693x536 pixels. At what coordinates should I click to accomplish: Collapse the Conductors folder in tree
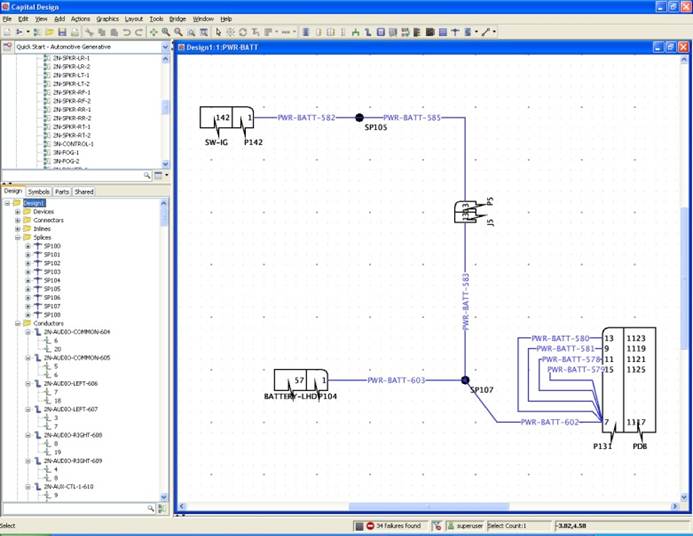coord(18,323)
